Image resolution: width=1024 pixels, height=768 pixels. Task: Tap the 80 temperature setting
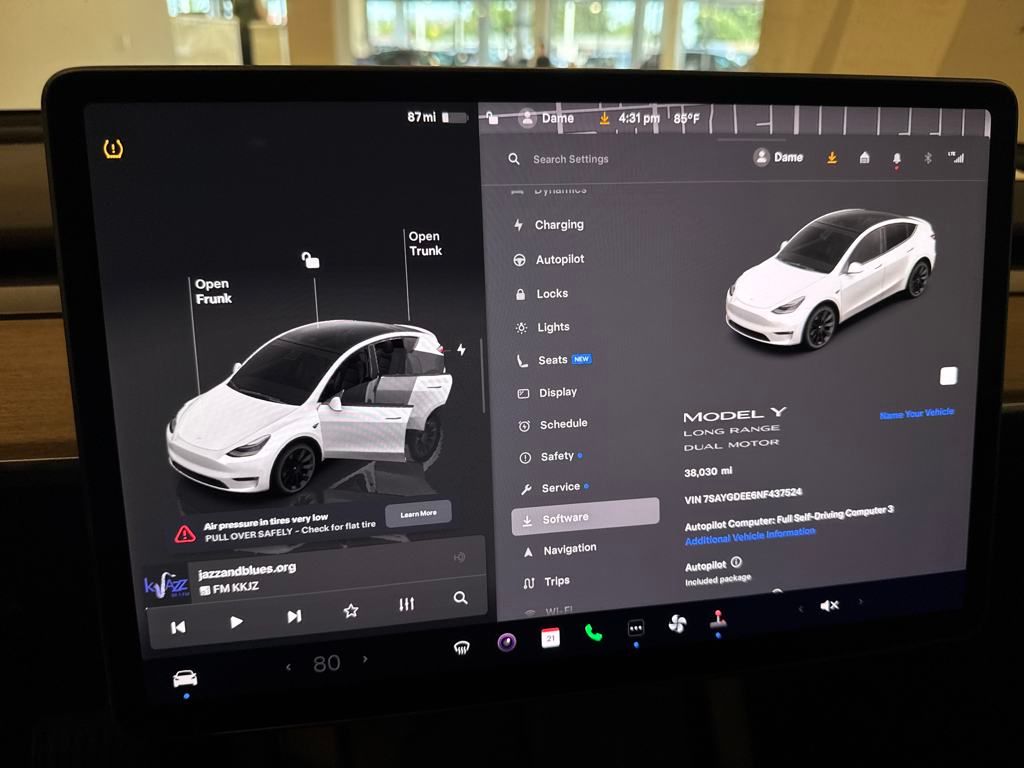pyautogui.click(x=327, y=664)
